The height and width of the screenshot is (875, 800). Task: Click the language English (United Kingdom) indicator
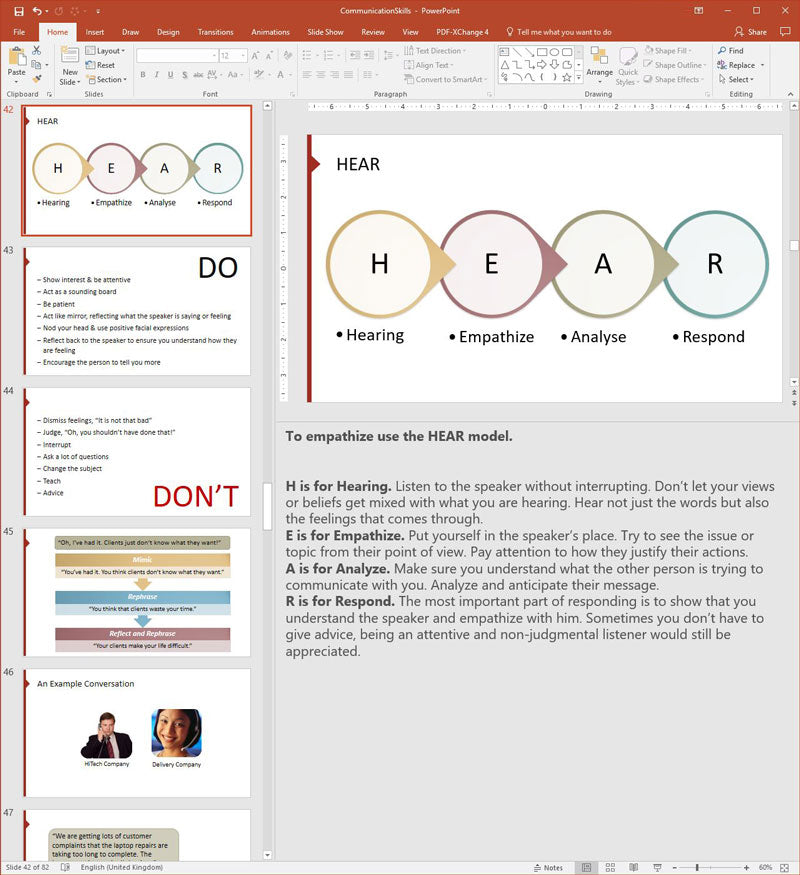click(122, 867)
